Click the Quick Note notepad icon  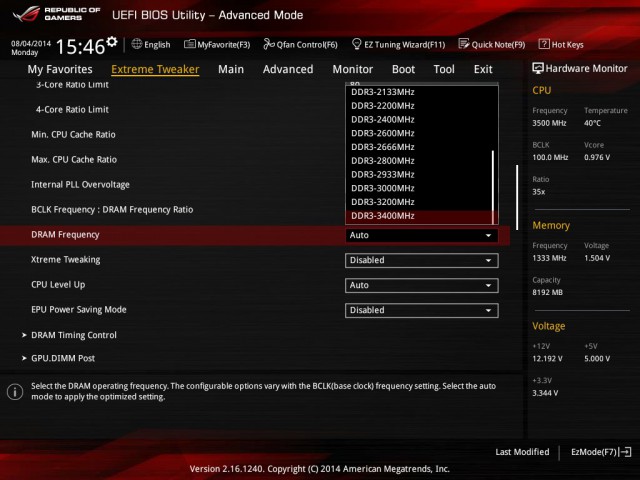pos(464,44)
